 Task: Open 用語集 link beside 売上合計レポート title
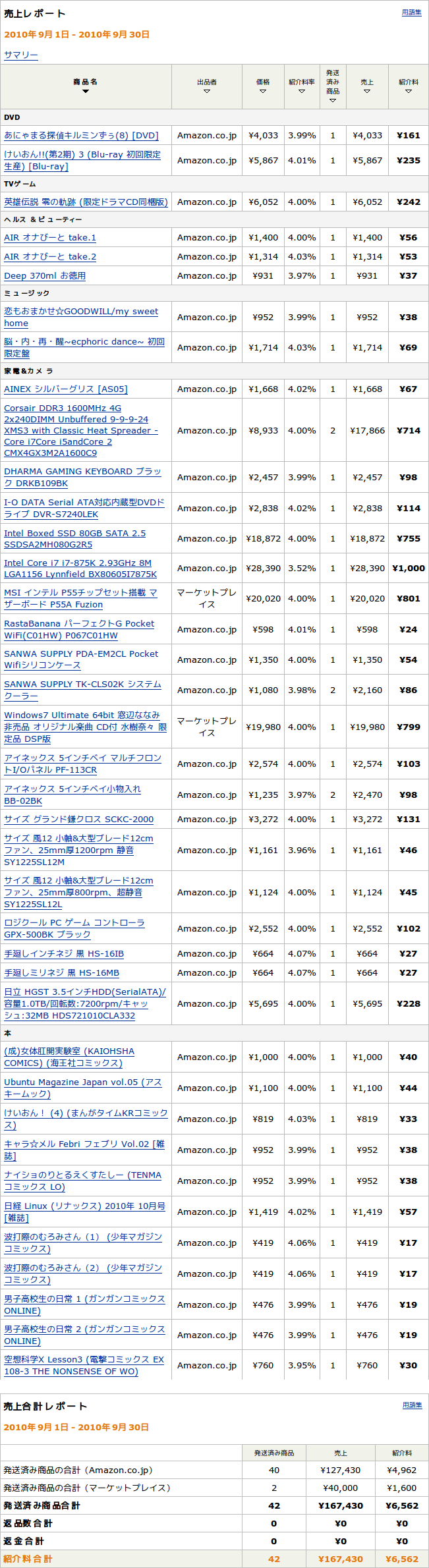click(412, 1405)
